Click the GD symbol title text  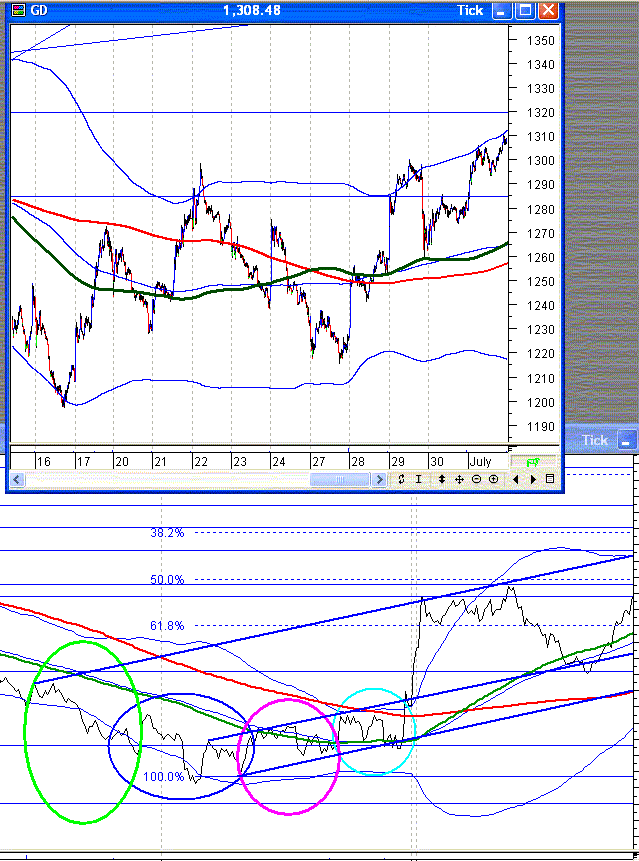pyautogui.click(x=39, y=10)
